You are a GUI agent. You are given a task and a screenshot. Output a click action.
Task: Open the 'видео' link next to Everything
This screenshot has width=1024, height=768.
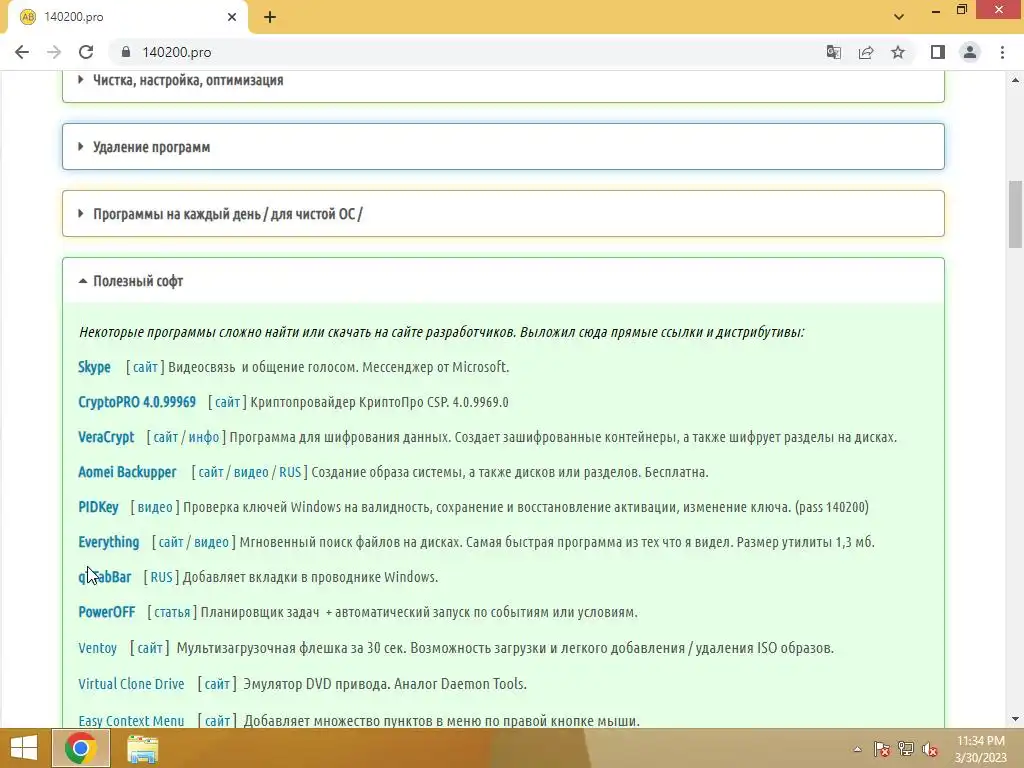point(212,542)
